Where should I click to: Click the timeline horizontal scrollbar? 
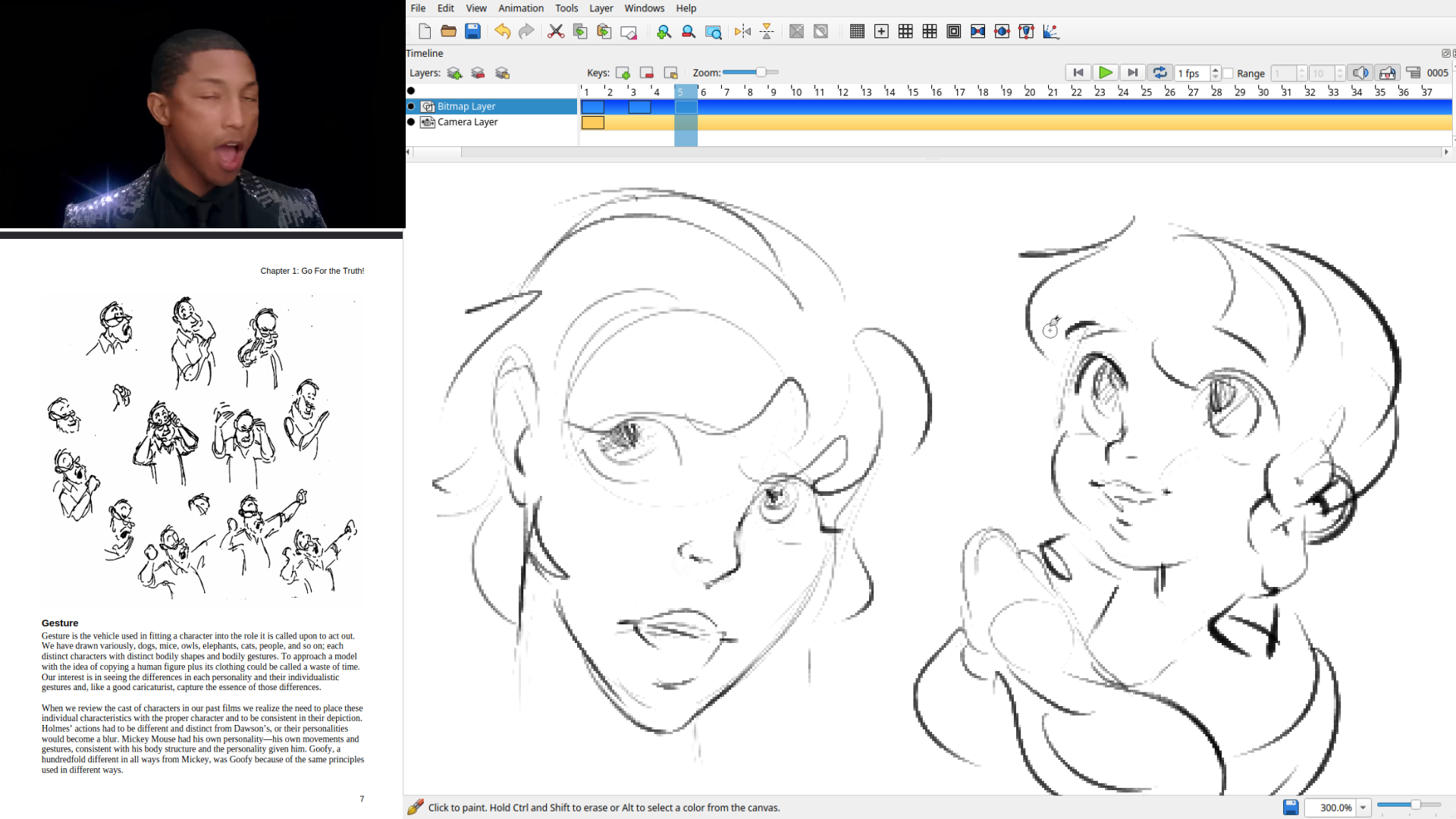(x=927, y=152)
